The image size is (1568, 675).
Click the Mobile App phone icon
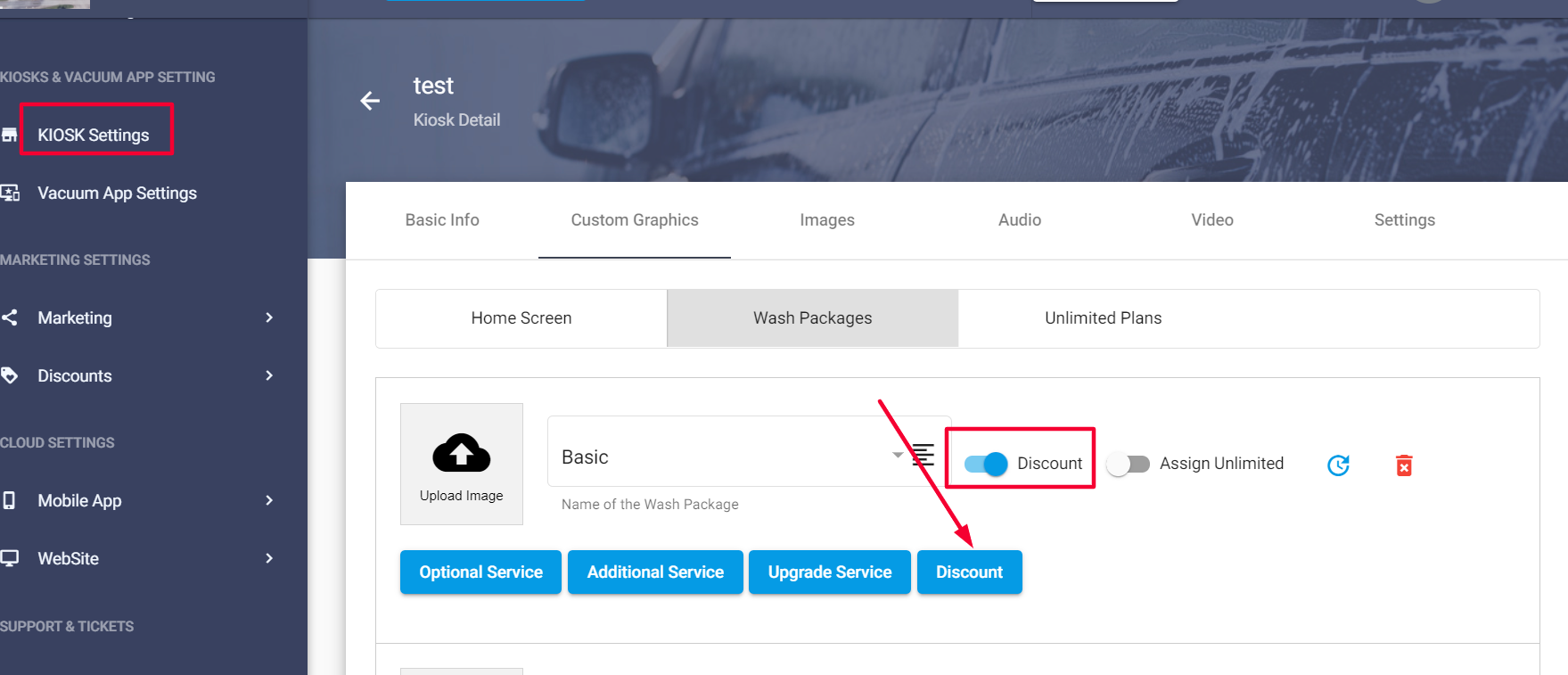[x=10, y=500]
